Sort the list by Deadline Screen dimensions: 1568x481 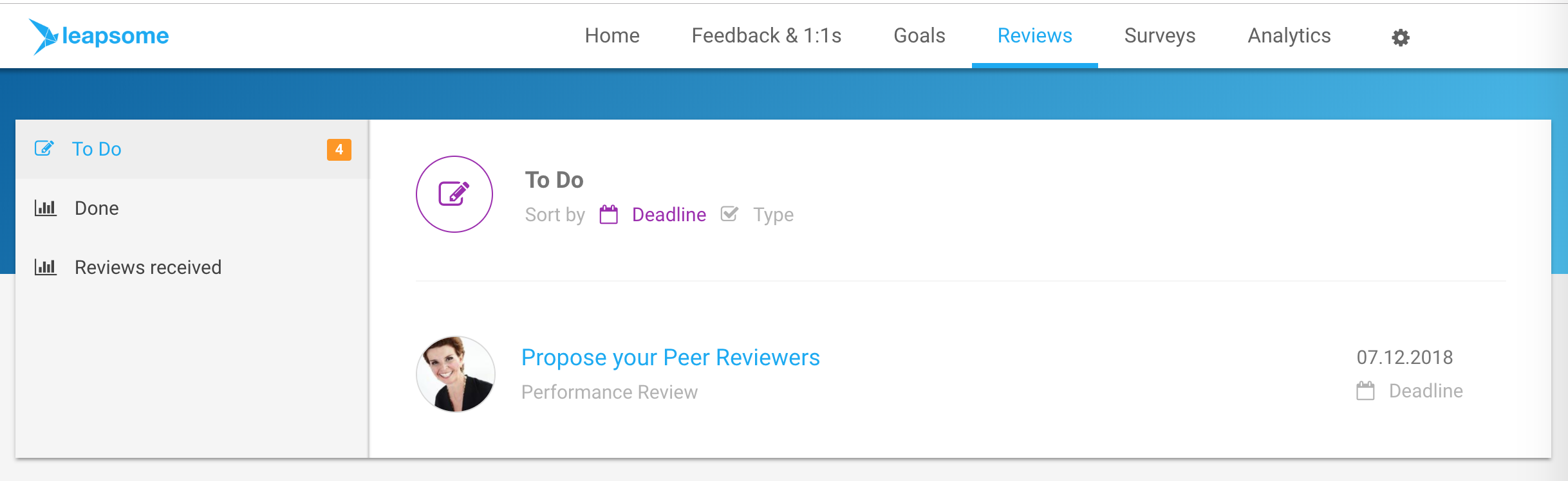[x=669, y=215]
